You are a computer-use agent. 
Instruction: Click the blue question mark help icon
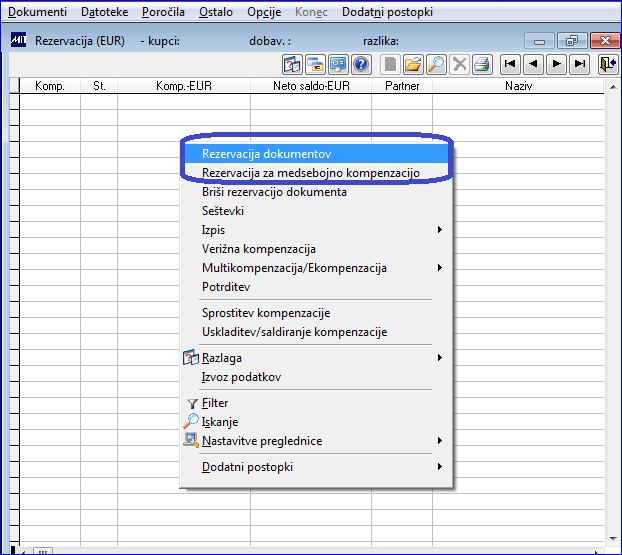[361, 64]
